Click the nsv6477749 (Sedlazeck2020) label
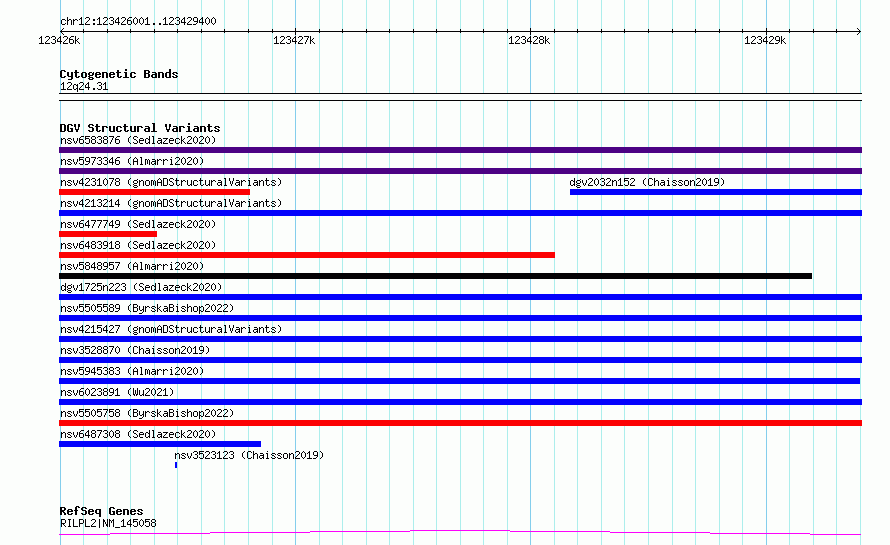 click(138, 224)
